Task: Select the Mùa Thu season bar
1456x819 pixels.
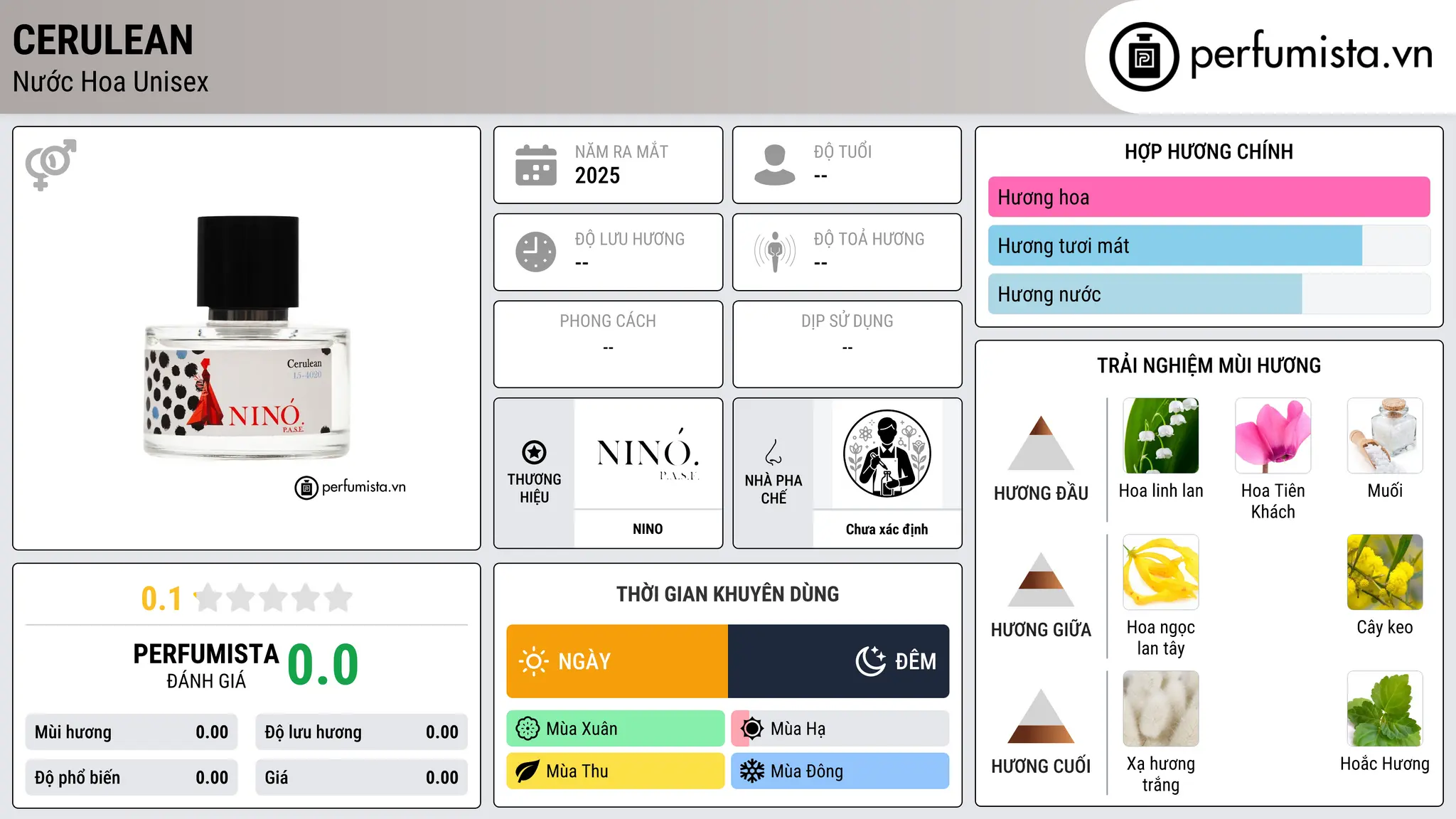Action: (x=616, y=771)
